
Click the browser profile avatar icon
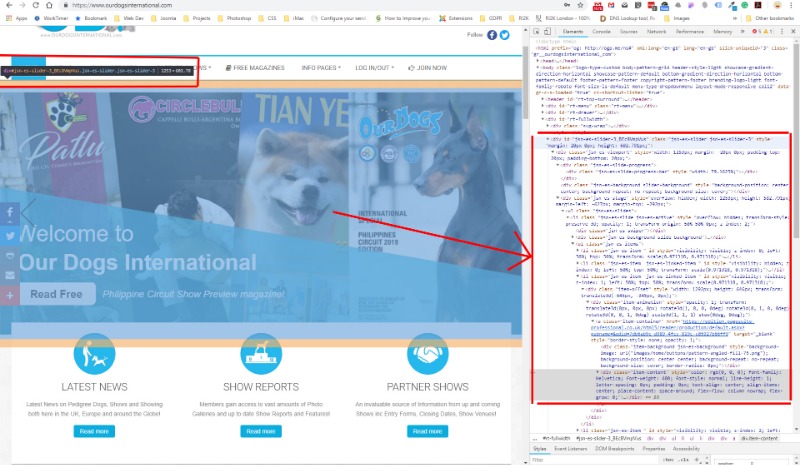777,6
